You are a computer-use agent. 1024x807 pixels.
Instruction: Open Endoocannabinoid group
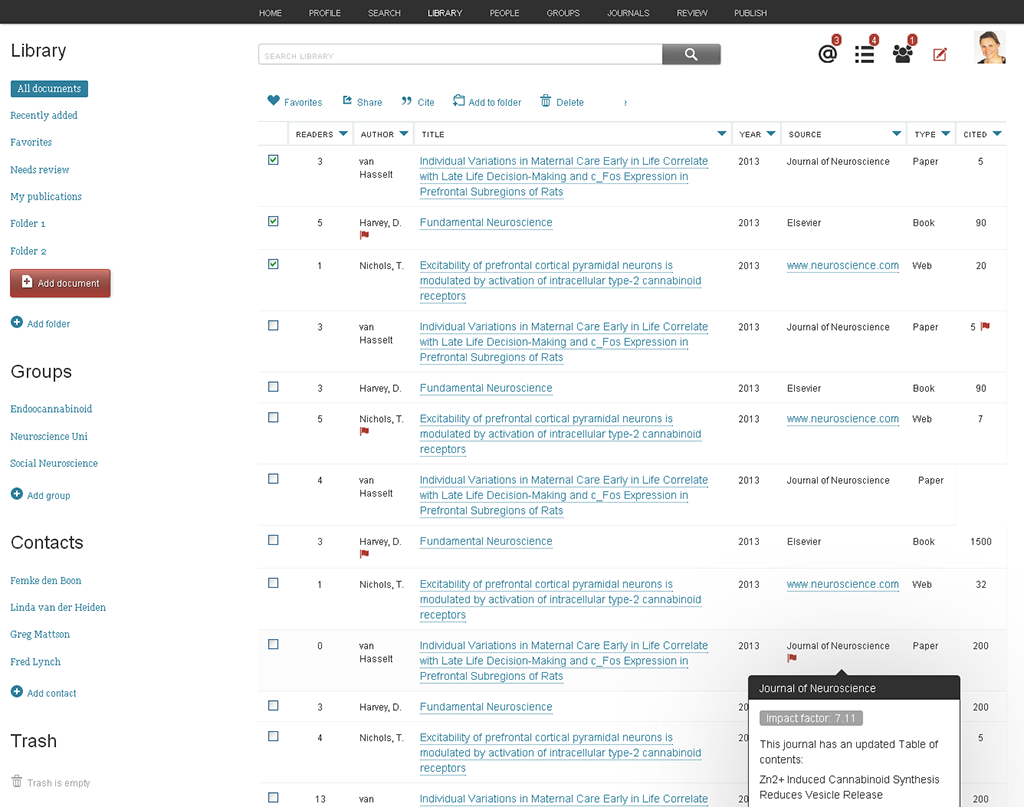click(x=51, y=409)
